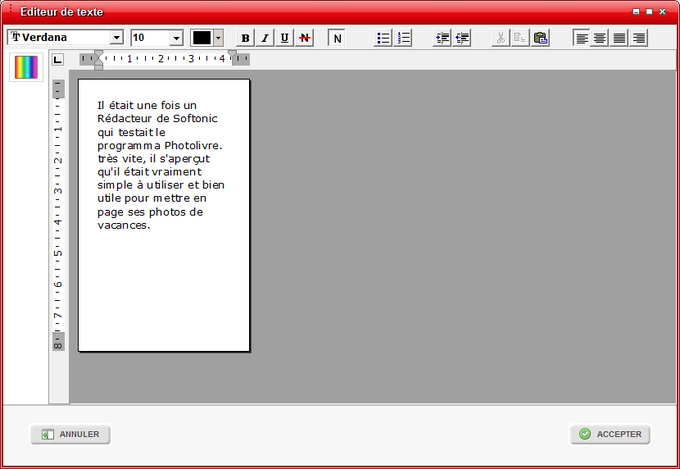Align text left
680x469 pixels.
coord(582,38)
